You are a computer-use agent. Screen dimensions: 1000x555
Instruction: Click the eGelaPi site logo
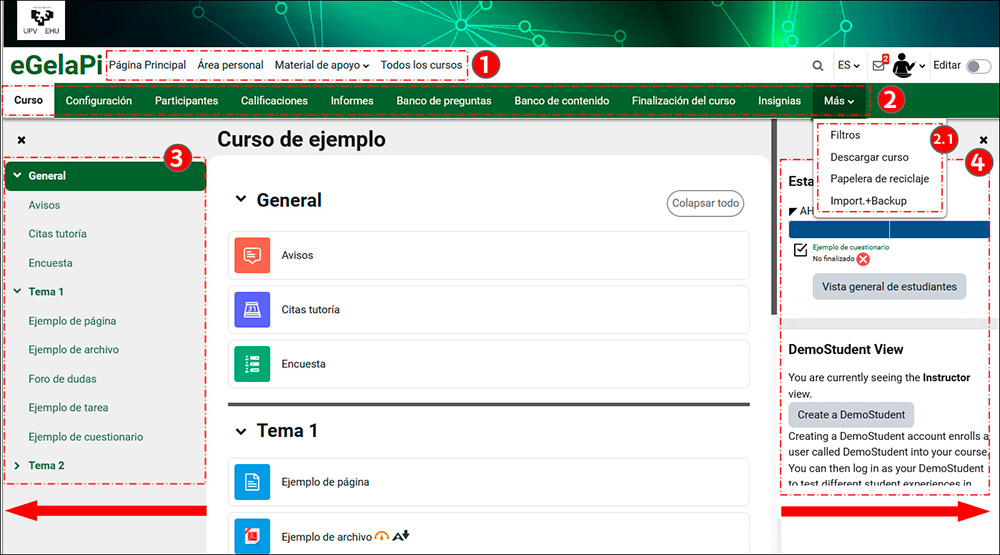pos(56,66)
